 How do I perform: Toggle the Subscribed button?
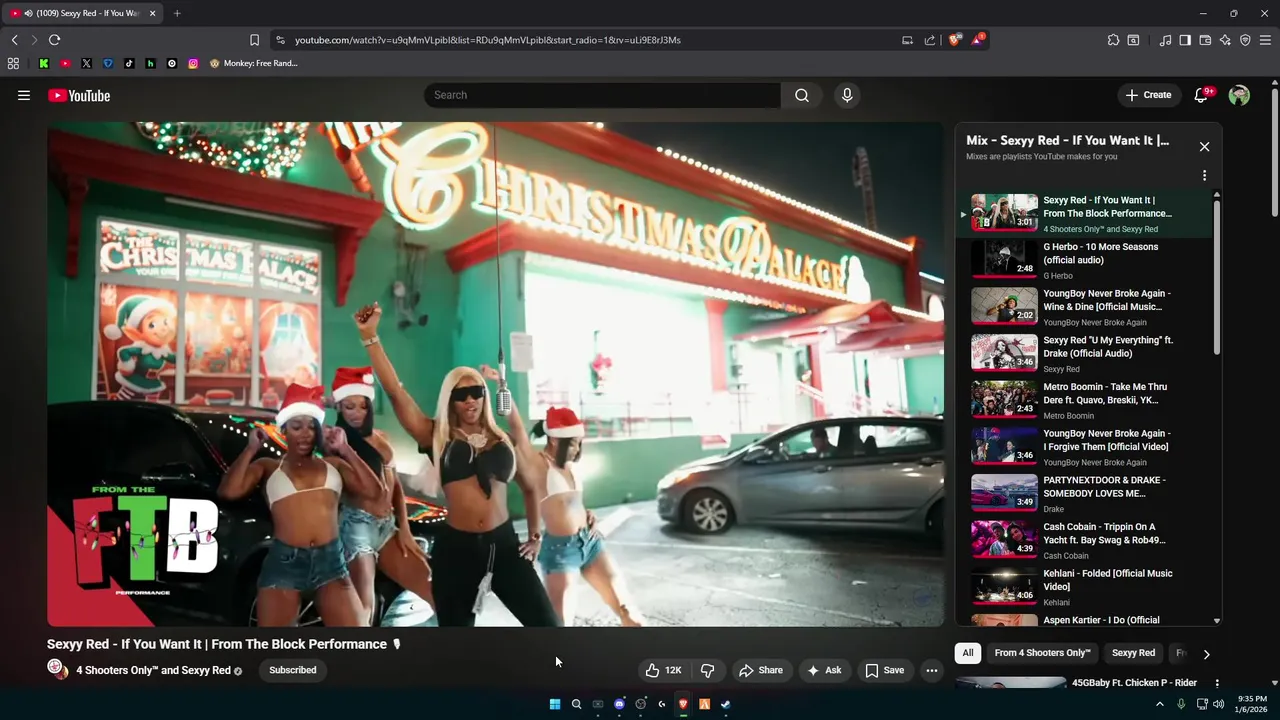293,670
